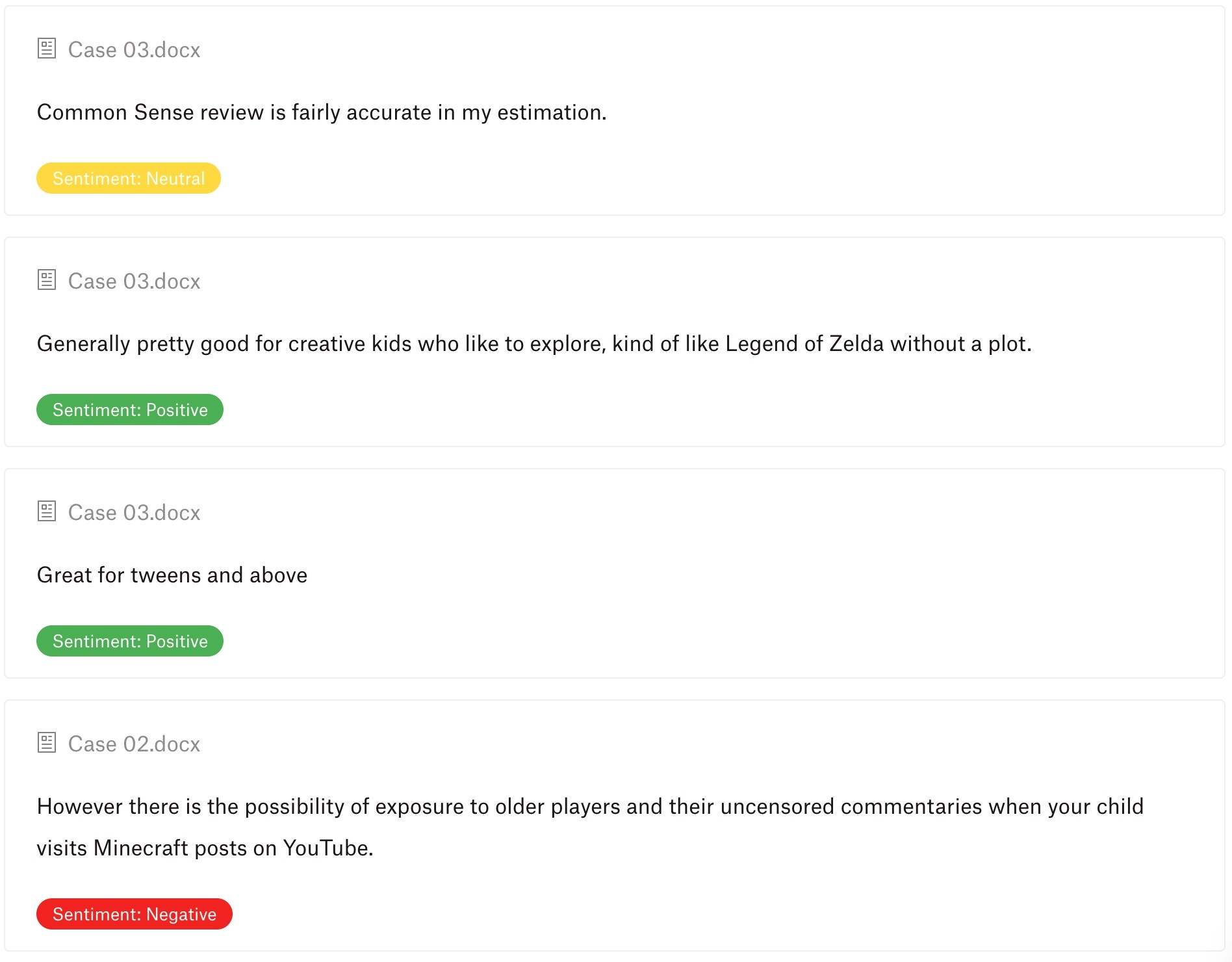Click the yellow Sentiment: Neutral tag

pos(129,178)
